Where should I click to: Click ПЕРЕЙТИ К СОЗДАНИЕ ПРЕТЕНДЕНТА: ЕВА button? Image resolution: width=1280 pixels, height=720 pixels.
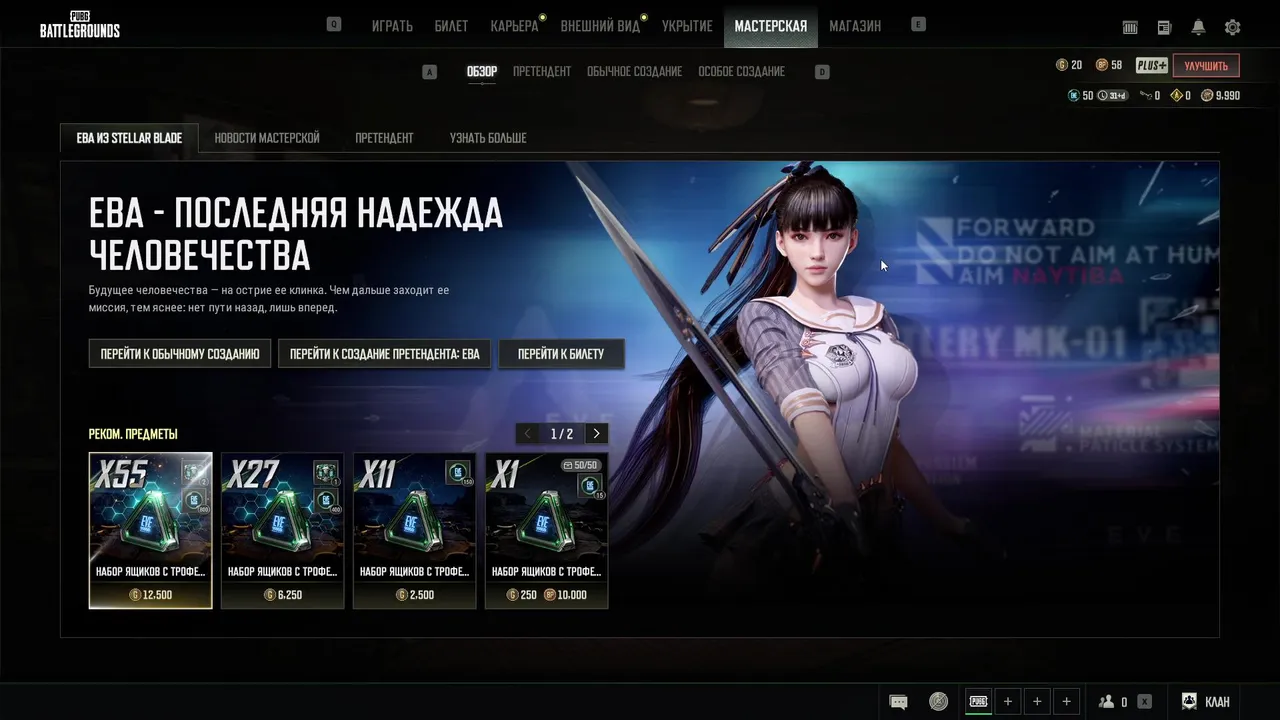[x=384, y=353]
